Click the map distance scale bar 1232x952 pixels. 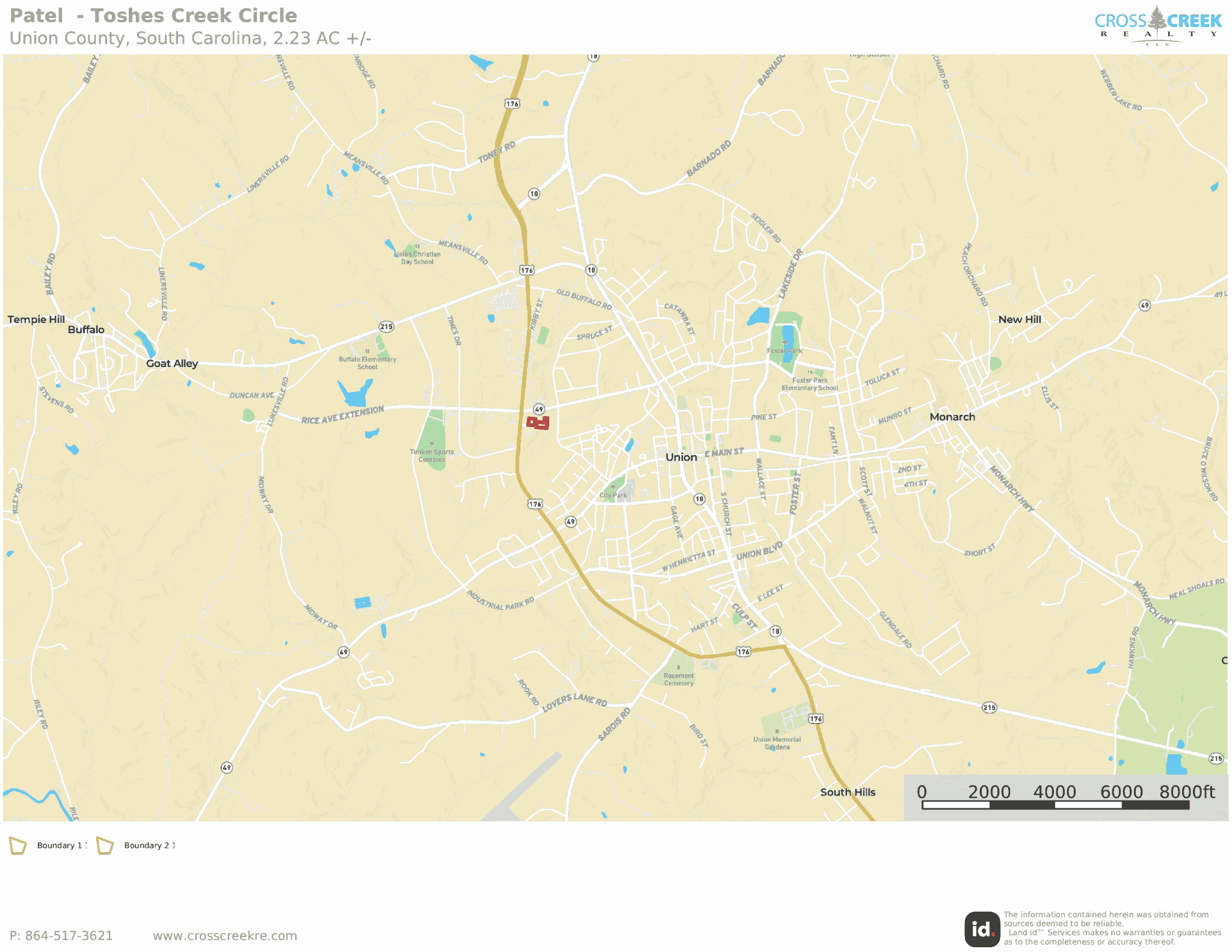tap(1055, 805)
